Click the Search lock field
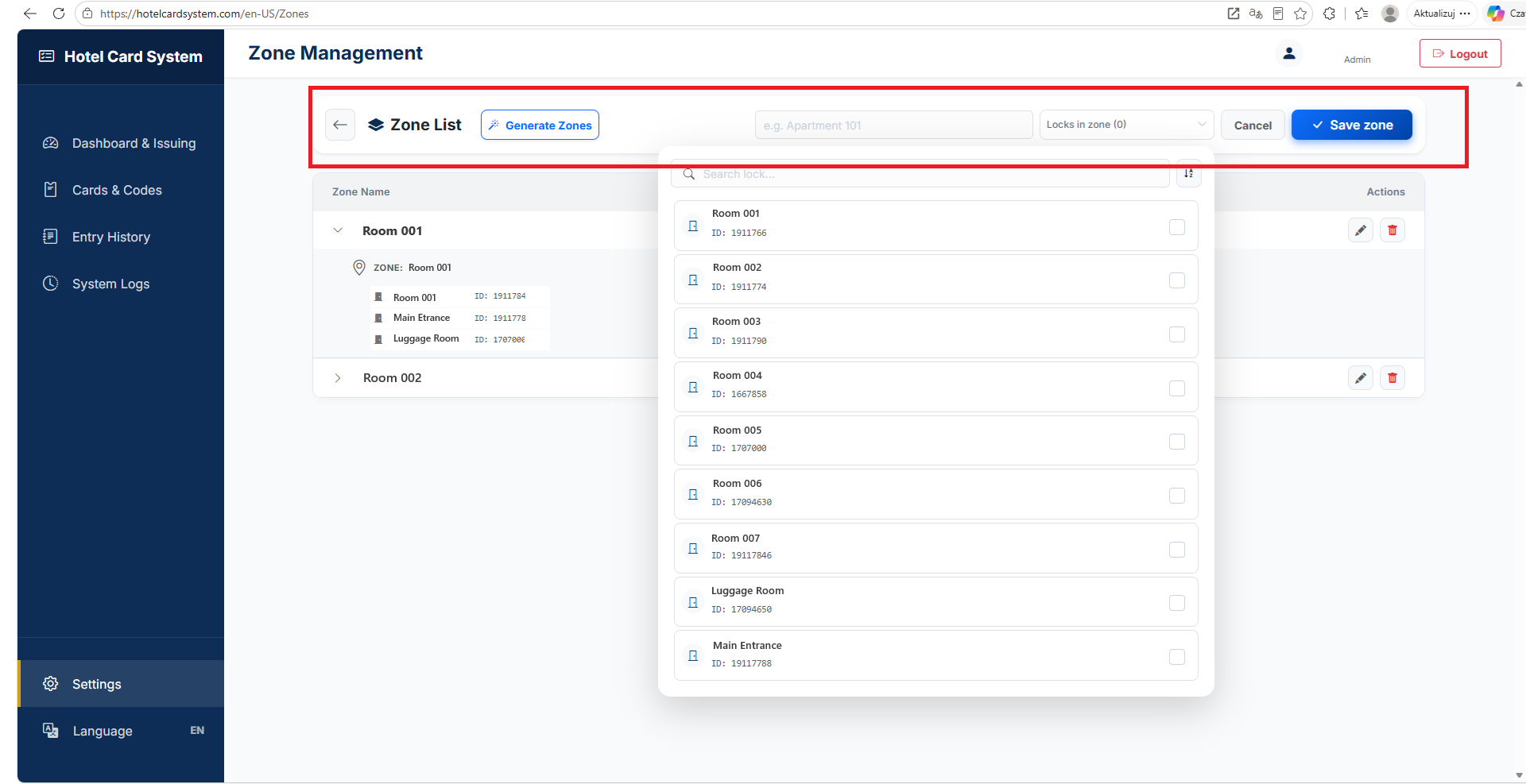Viewport: 1526px width, 784px height. (920, 174)
